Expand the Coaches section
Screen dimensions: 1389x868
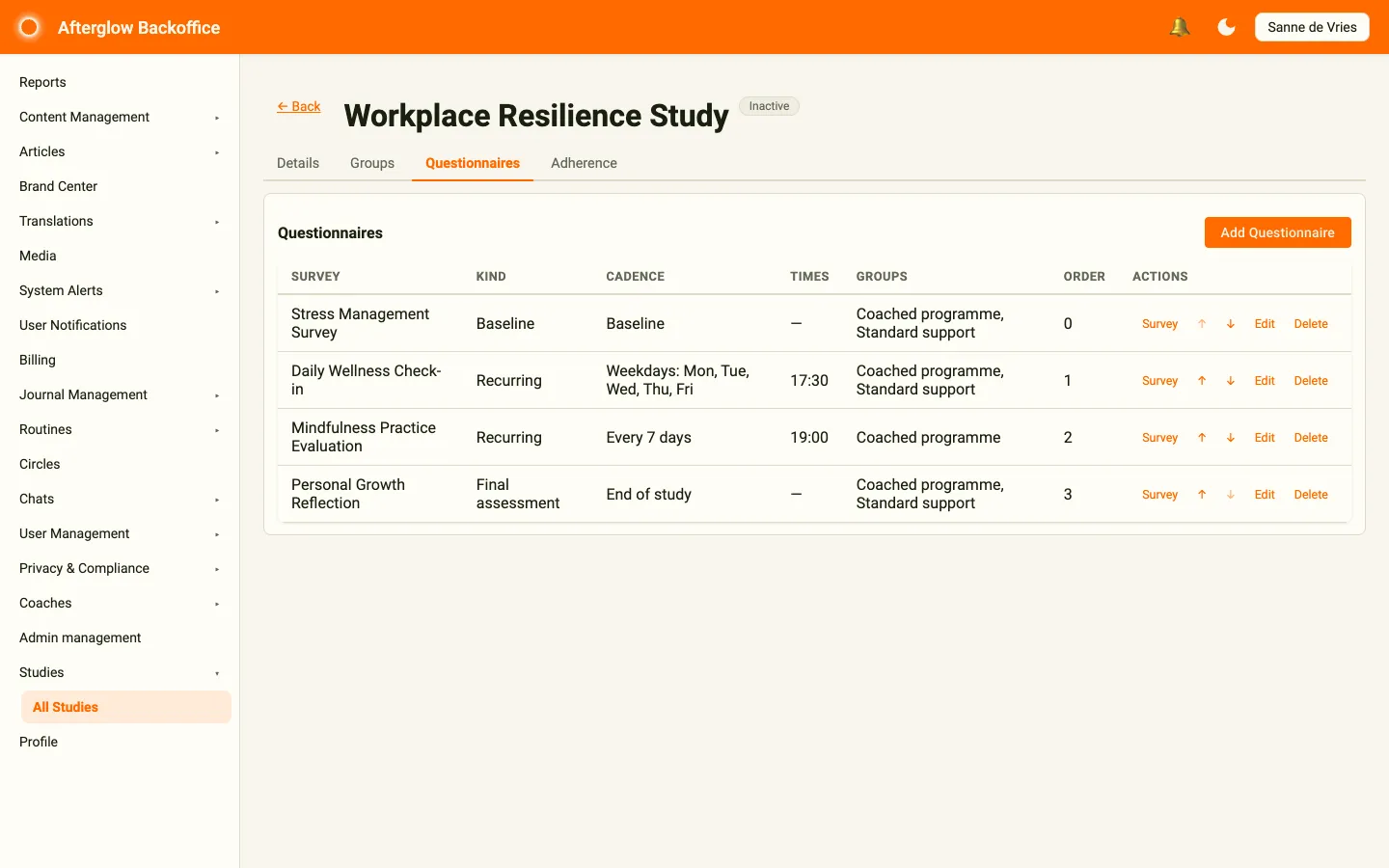(120, 603)
